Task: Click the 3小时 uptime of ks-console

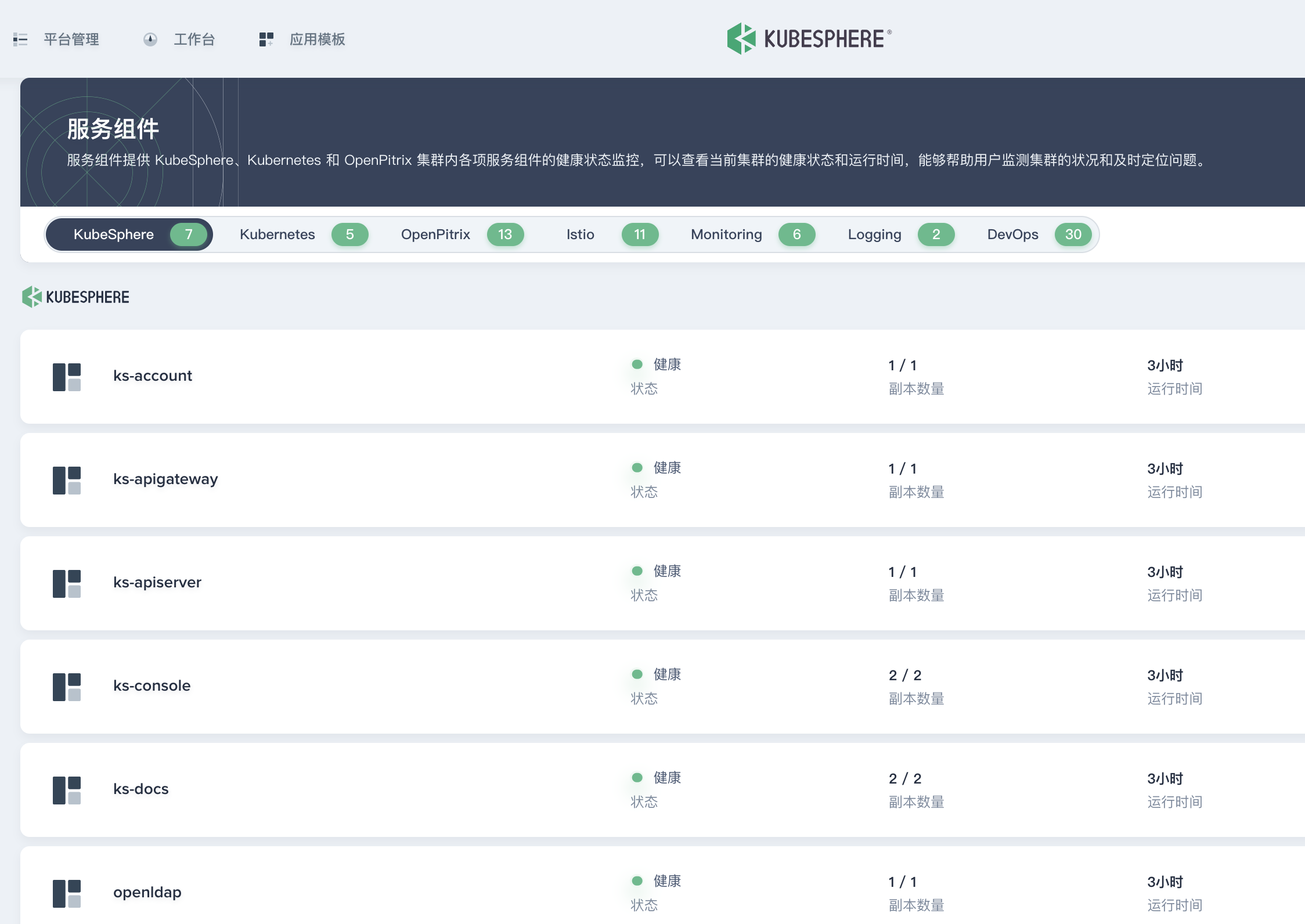Action: coord(1165,676)
